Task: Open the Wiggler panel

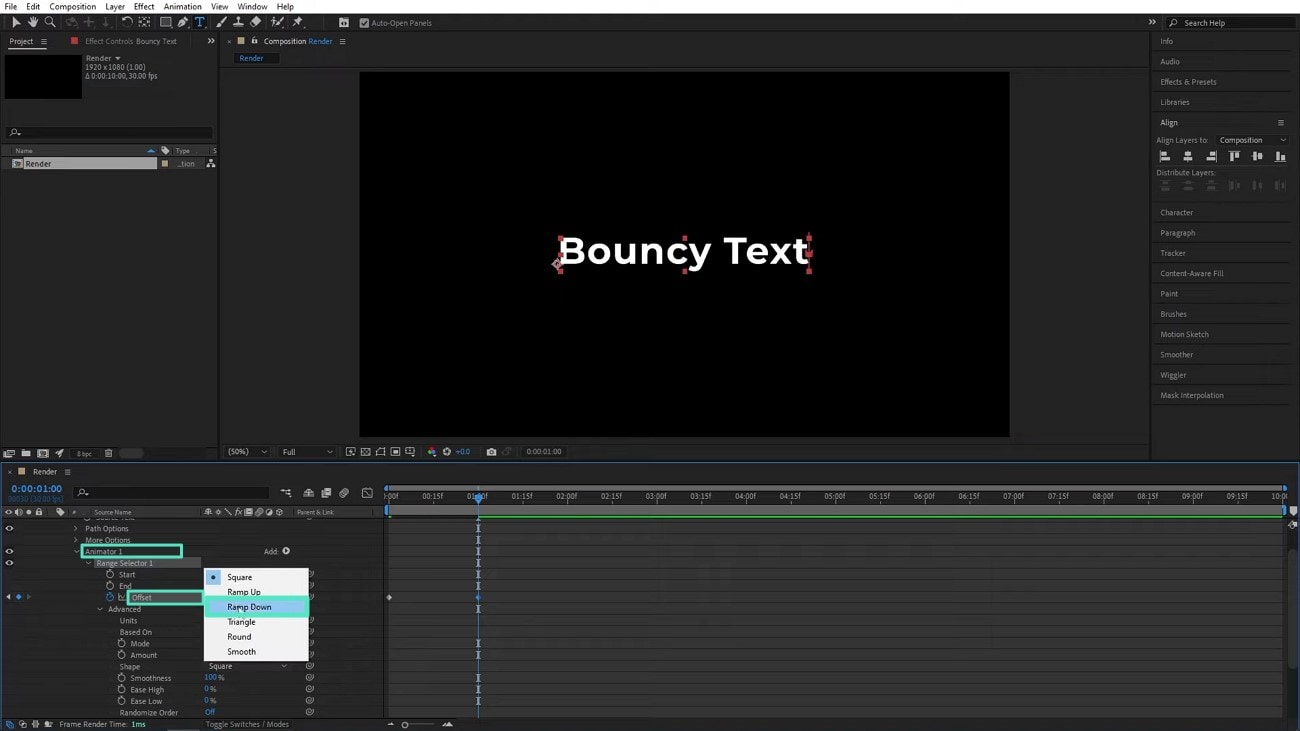Action: click(x=1173, y=375)
